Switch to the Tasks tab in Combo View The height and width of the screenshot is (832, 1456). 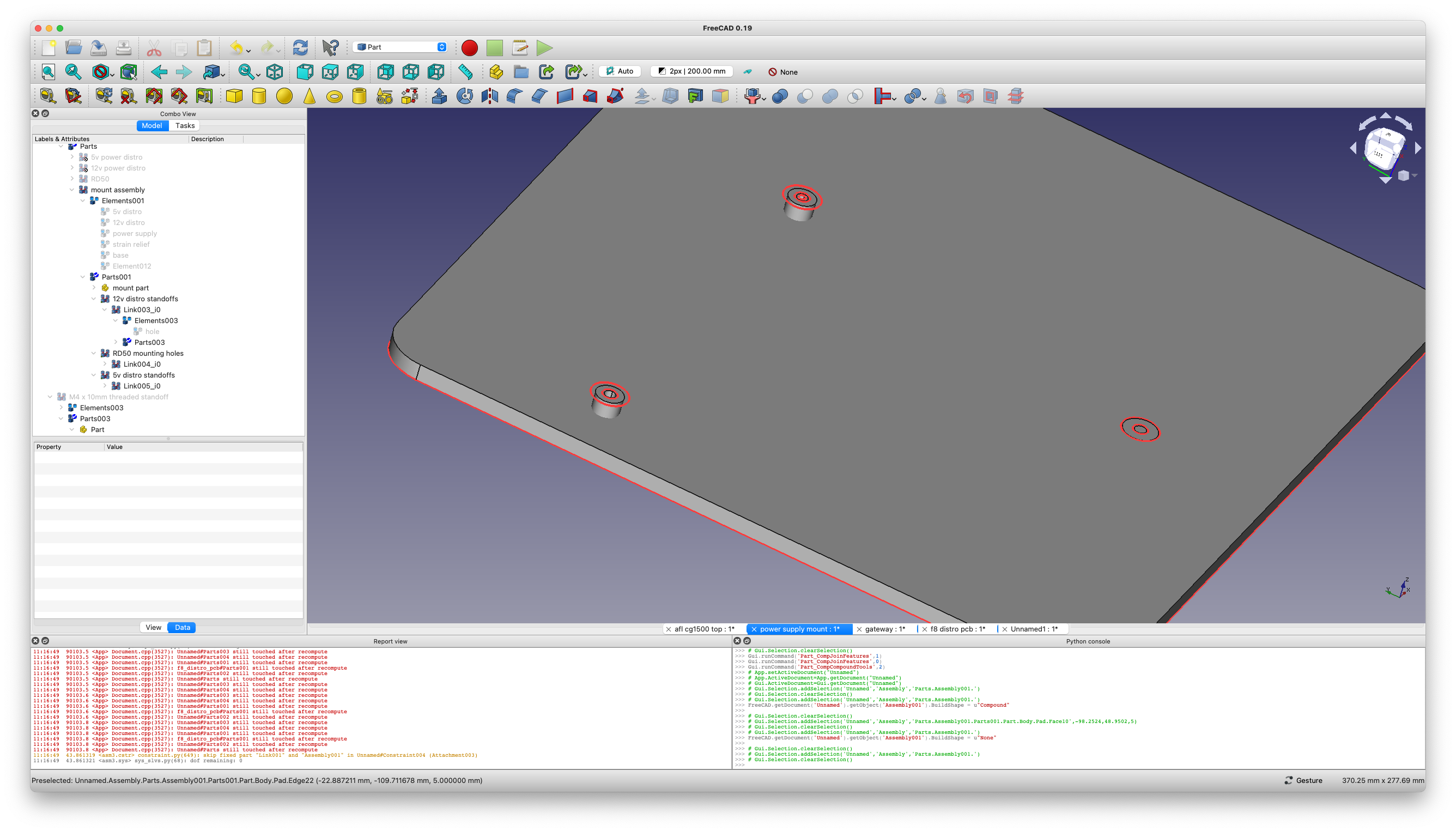[x=185, y=125]
